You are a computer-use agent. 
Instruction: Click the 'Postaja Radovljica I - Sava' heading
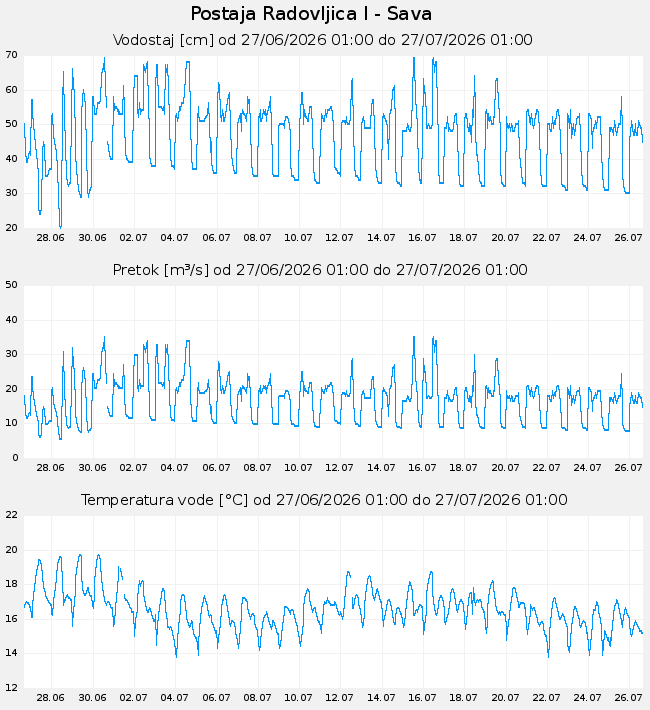[311, 14]
